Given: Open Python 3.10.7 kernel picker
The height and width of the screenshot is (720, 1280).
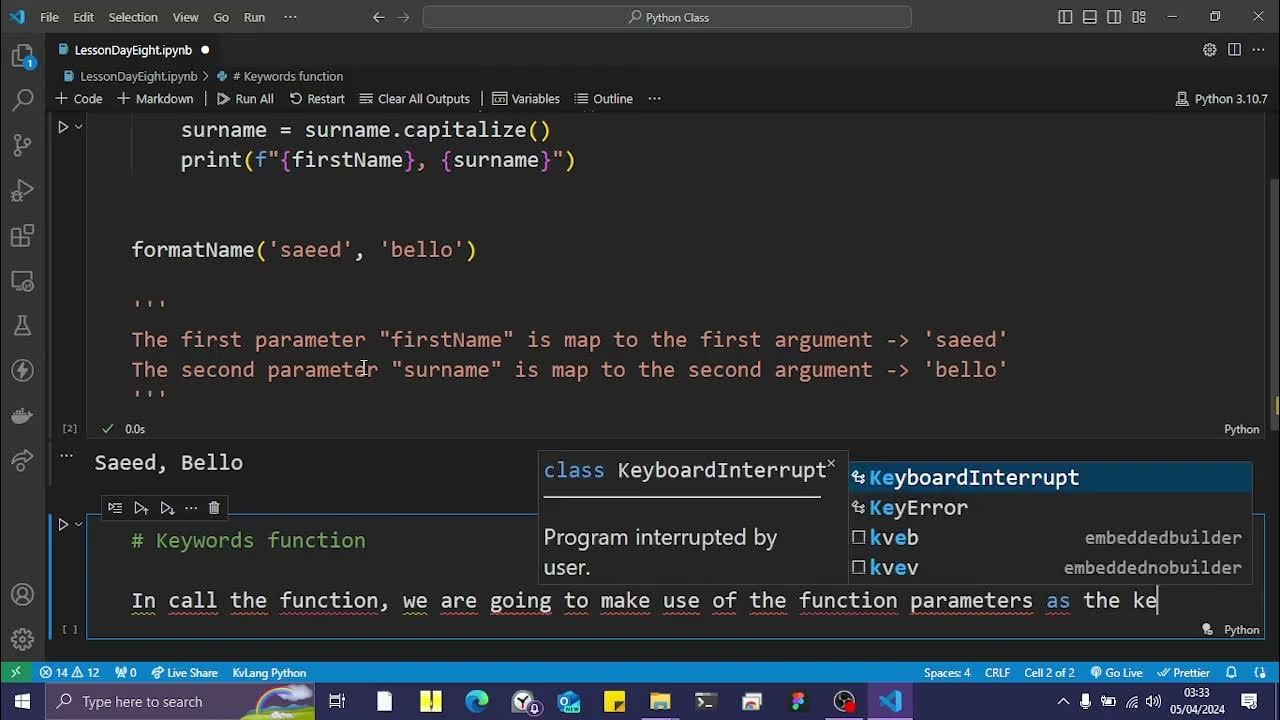Looking at the screenshot, I should (1221, 99).
